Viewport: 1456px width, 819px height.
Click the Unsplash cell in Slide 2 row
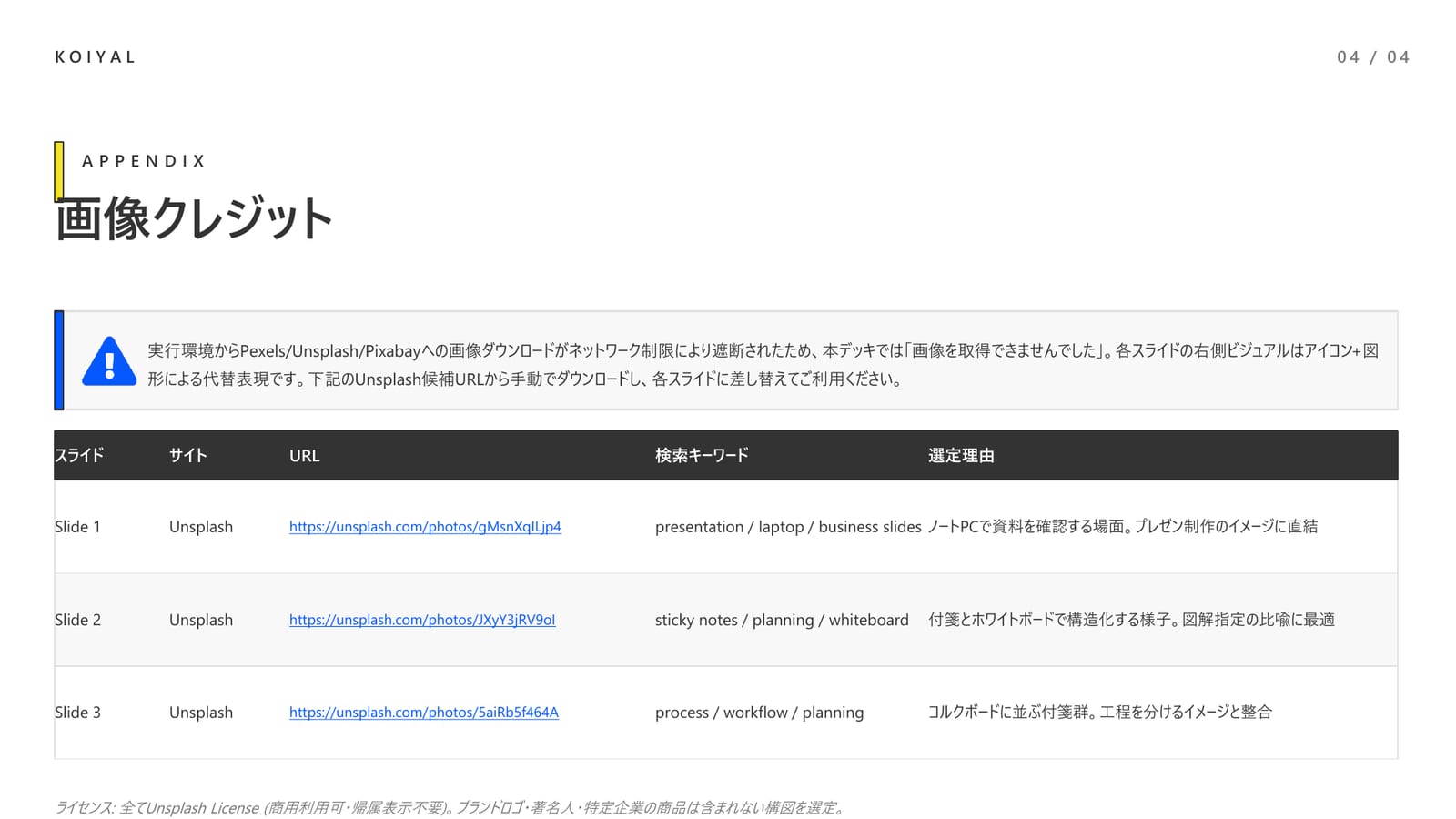click(201, 620)
